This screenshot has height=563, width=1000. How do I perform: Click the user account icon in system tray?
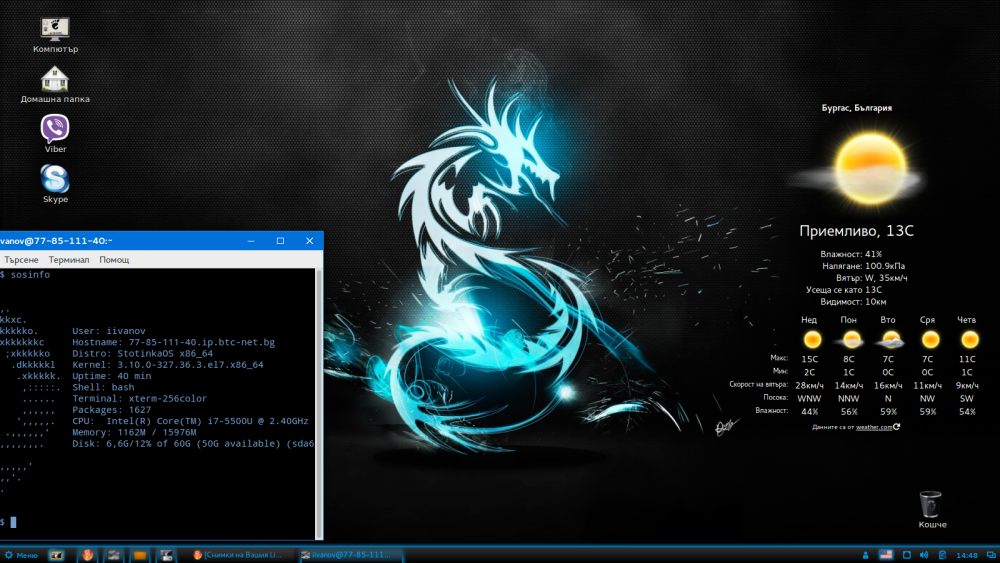click(865, 555)
